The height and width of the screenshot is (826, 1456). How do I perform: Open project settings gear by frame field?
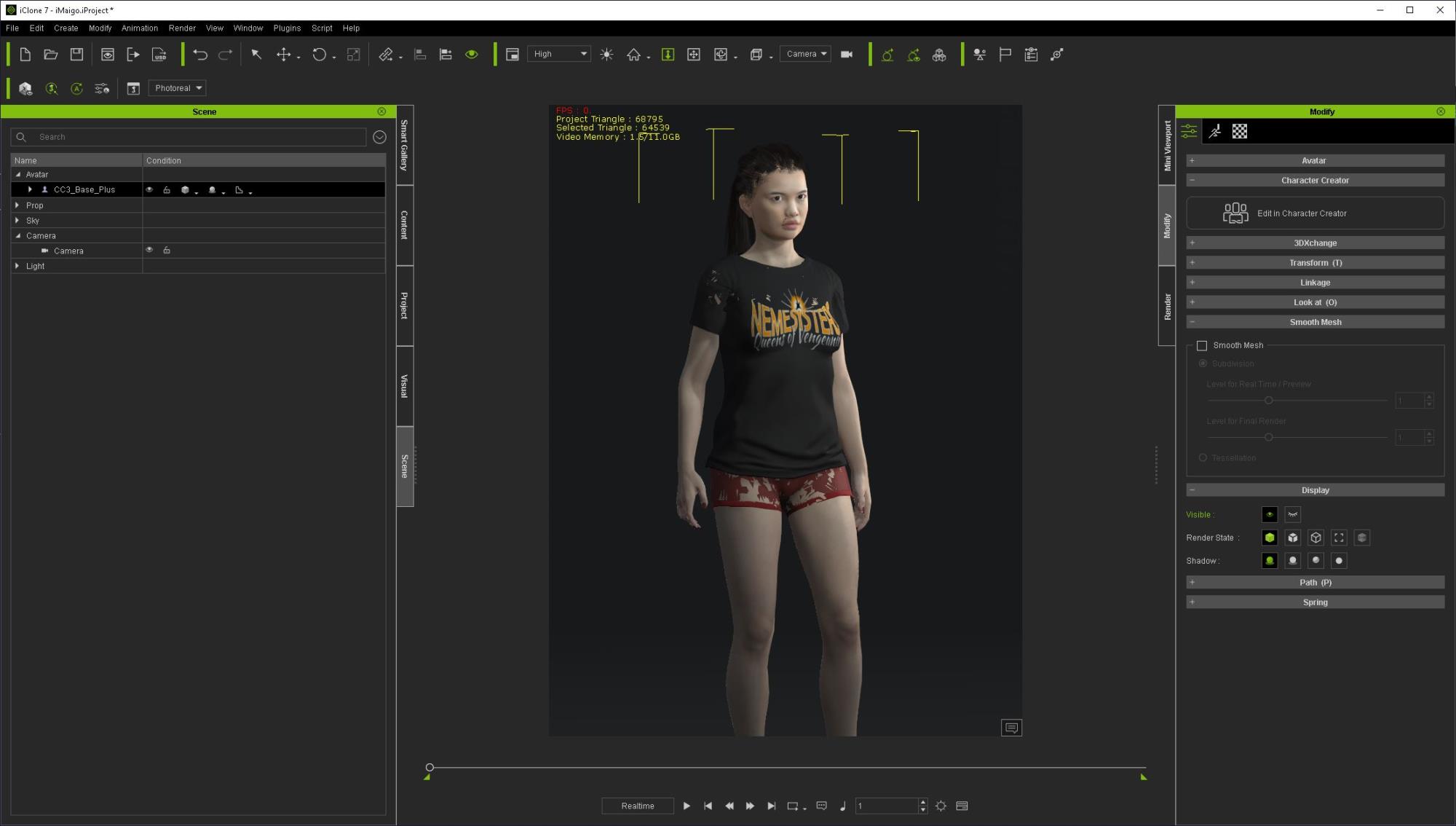tap(941, 806)
